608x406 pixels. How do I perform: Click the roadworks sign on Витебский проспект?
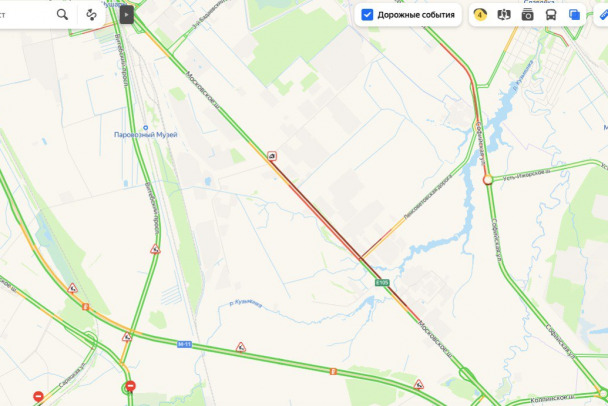(155, 249)
